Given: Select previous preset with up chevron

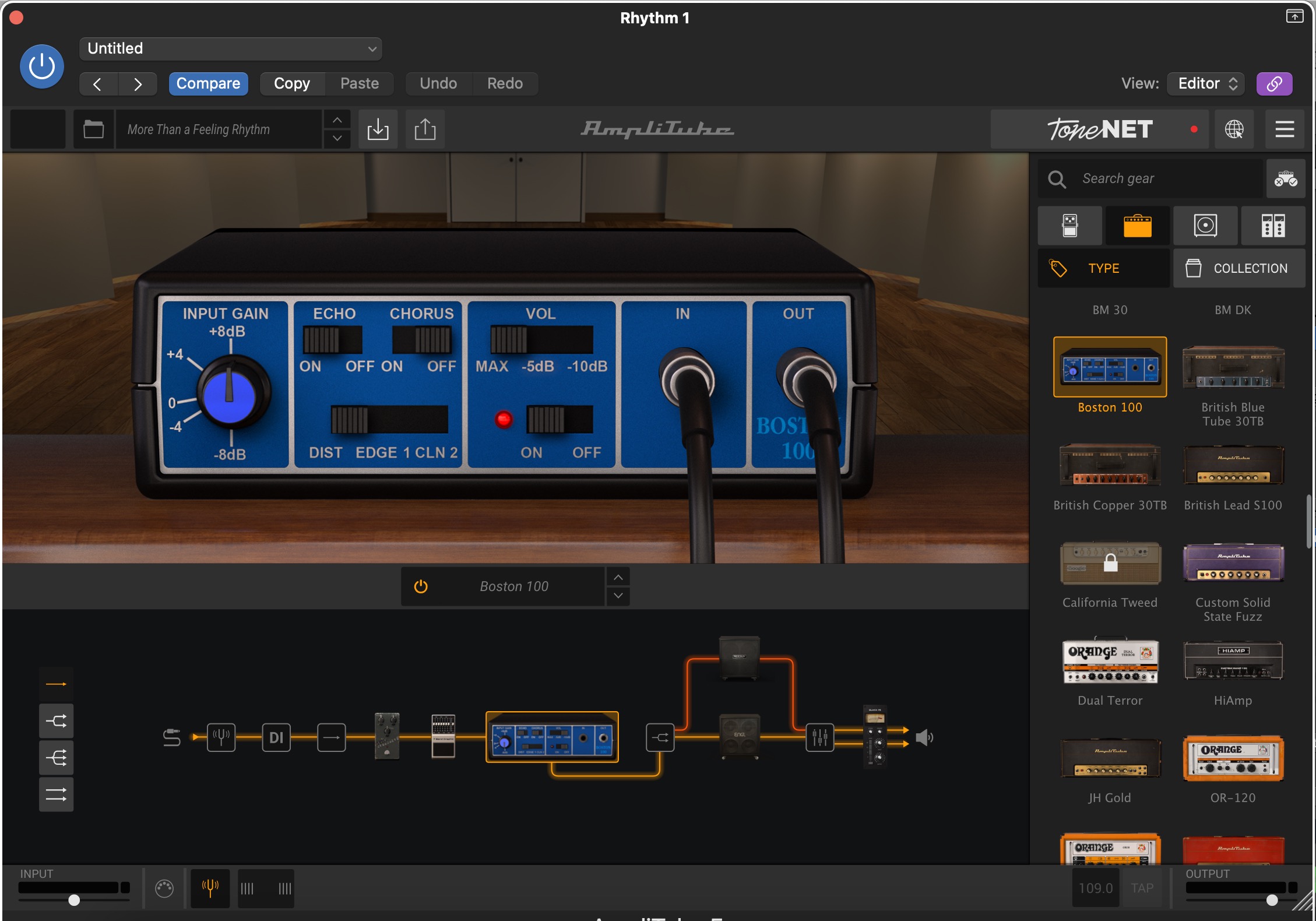Looking at the screenshot, I should (x=337, y=120).
